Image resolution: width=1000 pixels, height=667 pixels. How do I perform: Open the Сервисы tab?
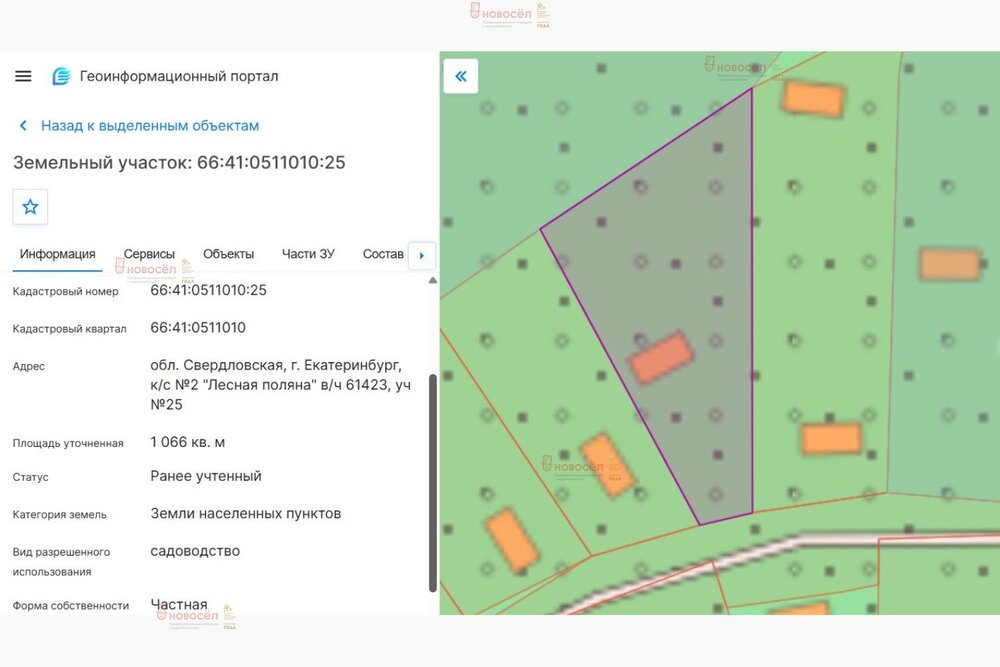pyautogui.click(x=149, y=254)
